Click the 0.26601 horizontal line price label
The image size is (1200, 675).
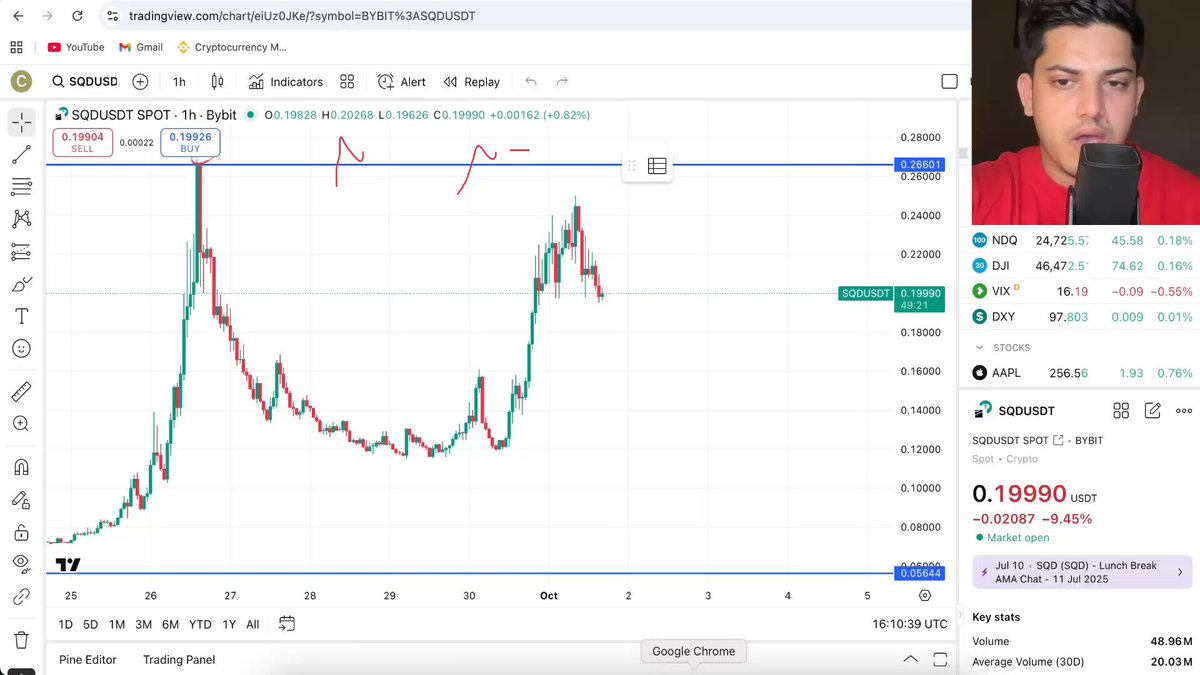[919, 165]
